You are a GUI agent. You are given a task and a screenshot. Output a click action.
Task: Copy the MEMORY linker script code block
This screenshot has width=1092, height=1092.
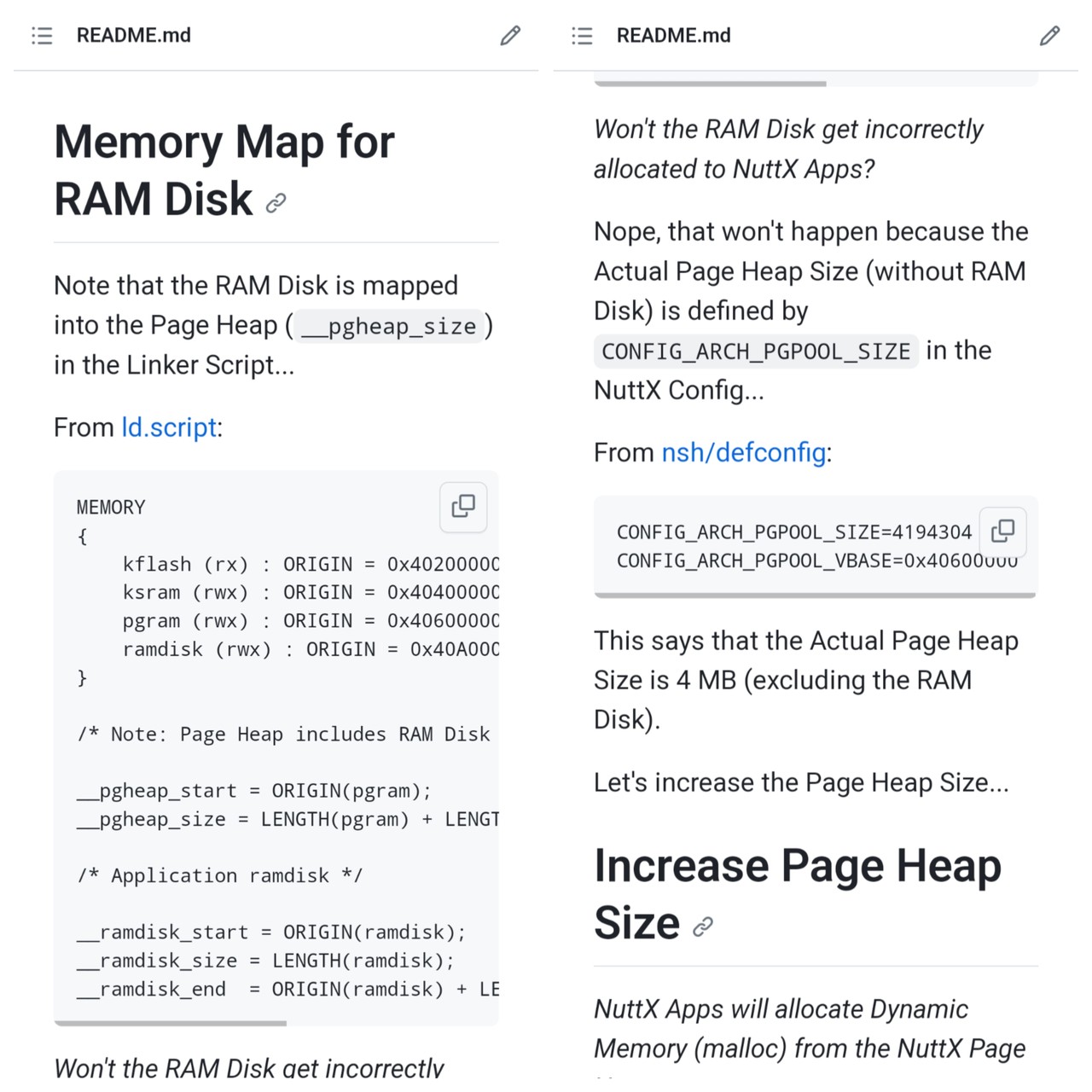point(463,507)
